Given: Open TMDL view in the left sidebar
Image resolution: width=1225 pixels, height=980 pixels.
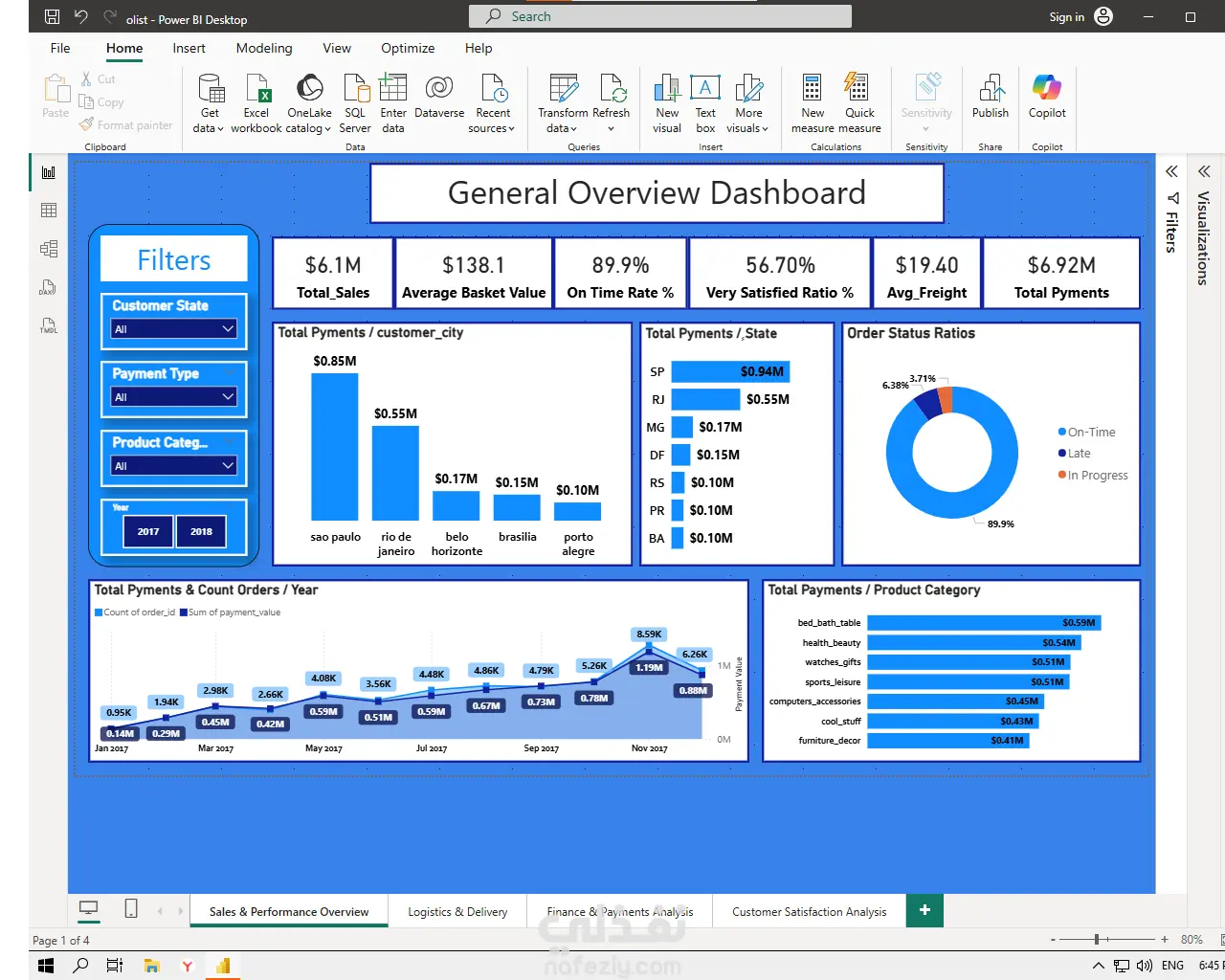Looking at the screenshot, I should pos(49,325).
